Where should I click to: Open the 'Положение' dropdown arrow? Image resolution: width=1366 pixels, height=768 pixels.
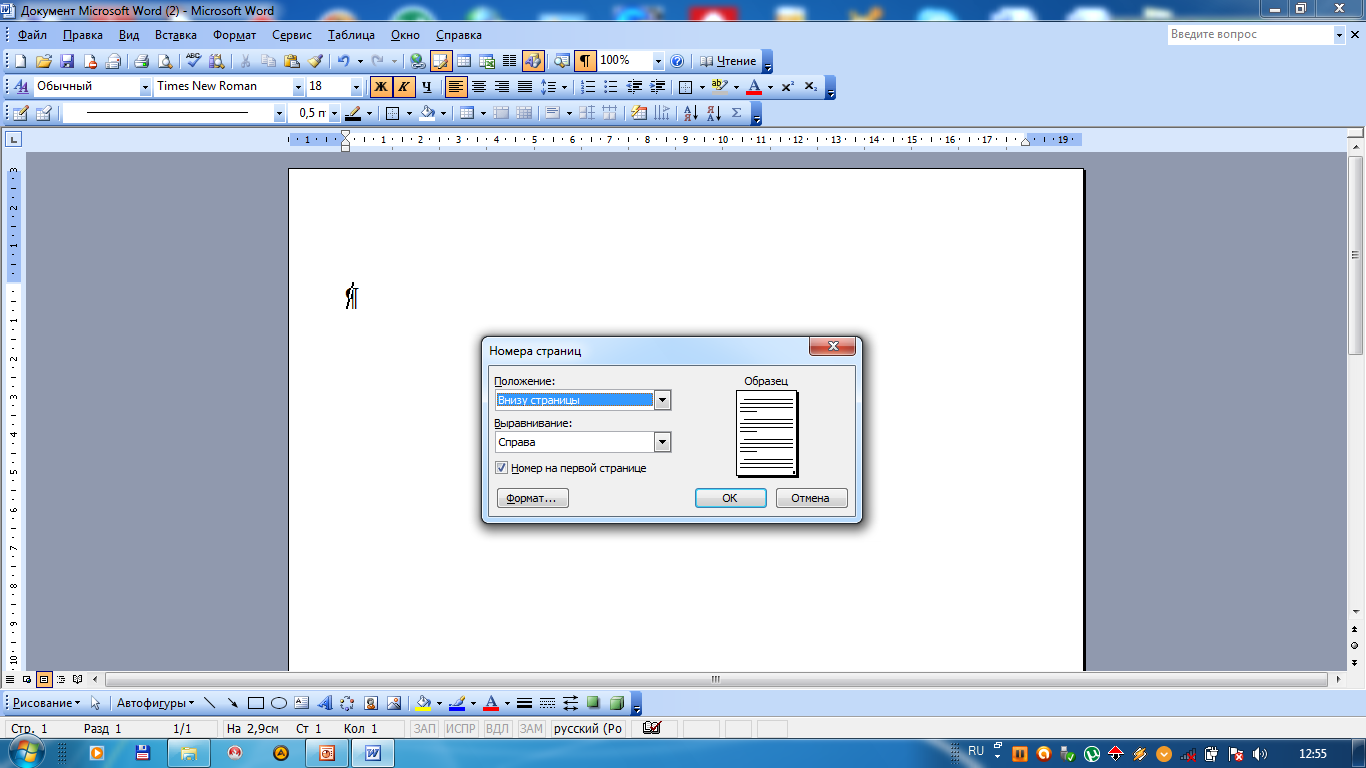click(x=662, y=400)
